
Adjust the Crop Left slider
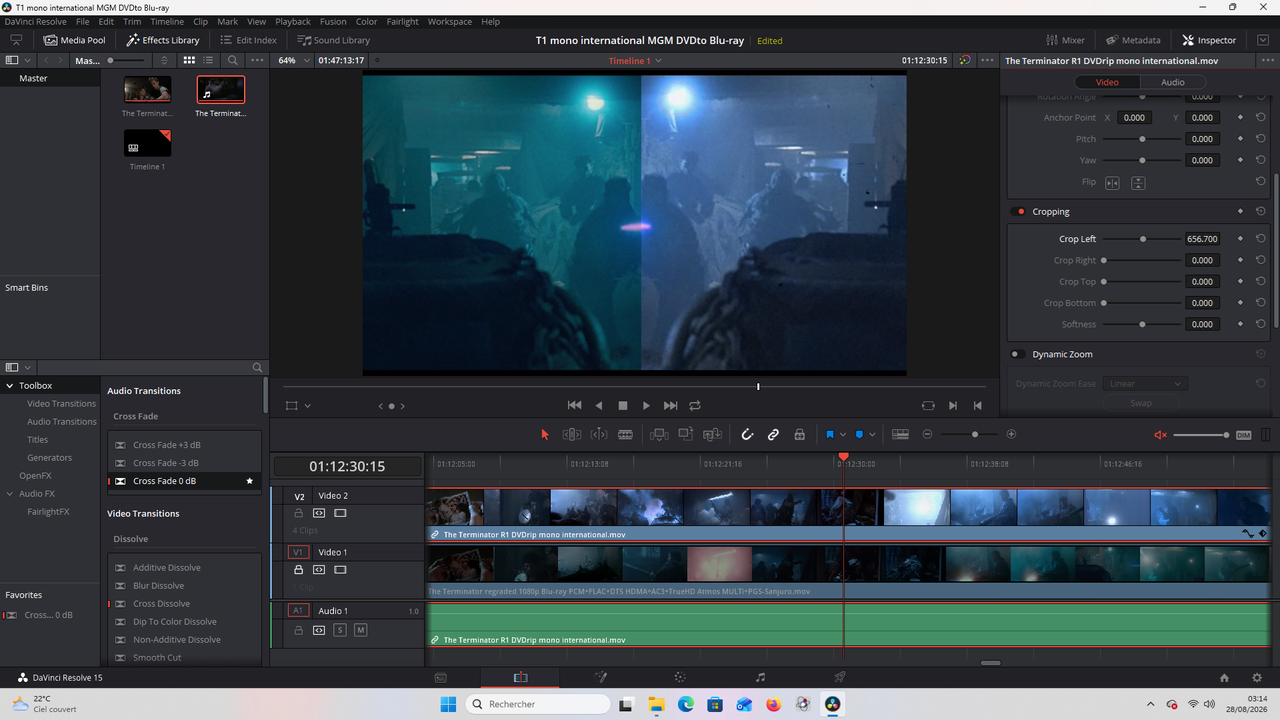[1141, 239]
